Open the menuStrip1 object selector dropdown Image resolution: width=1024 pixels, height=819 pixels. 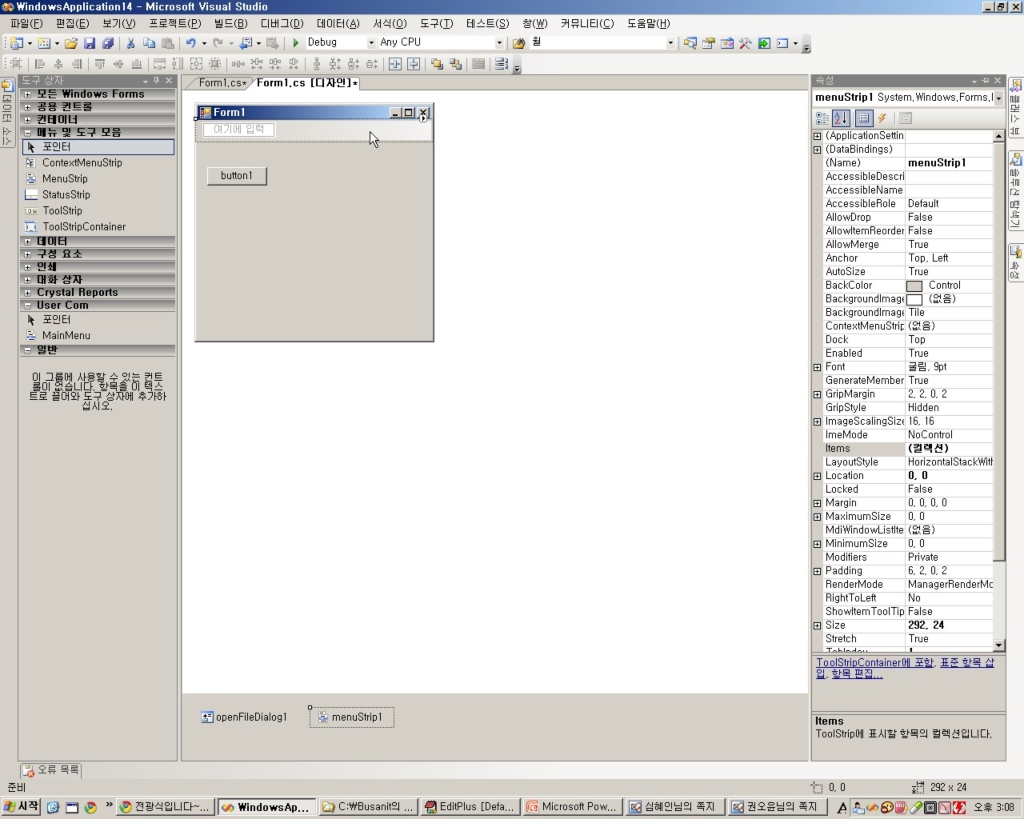[x=999, y=98]
